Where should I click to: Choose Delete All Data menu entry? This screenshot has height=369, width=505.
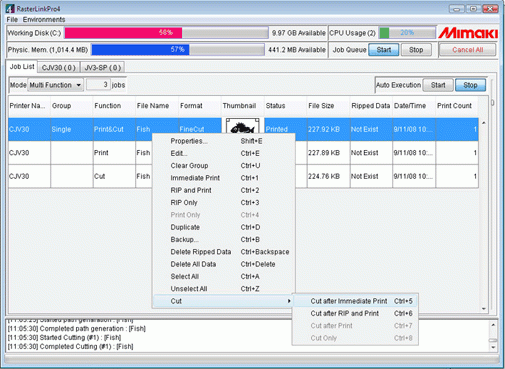(x=223, y=264)
